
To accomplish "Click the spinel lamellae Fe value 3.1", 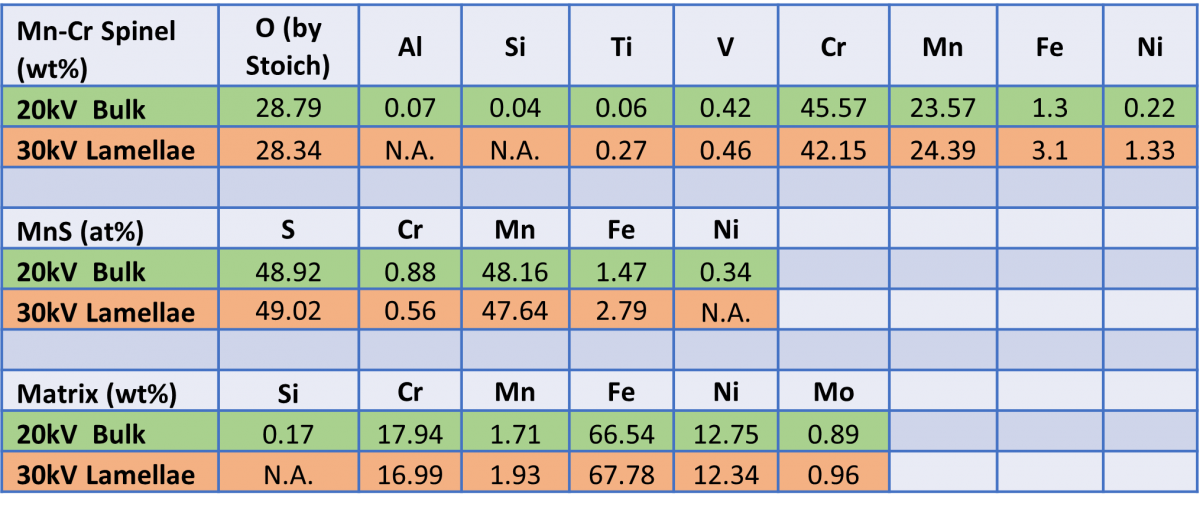I will 1050,150.
